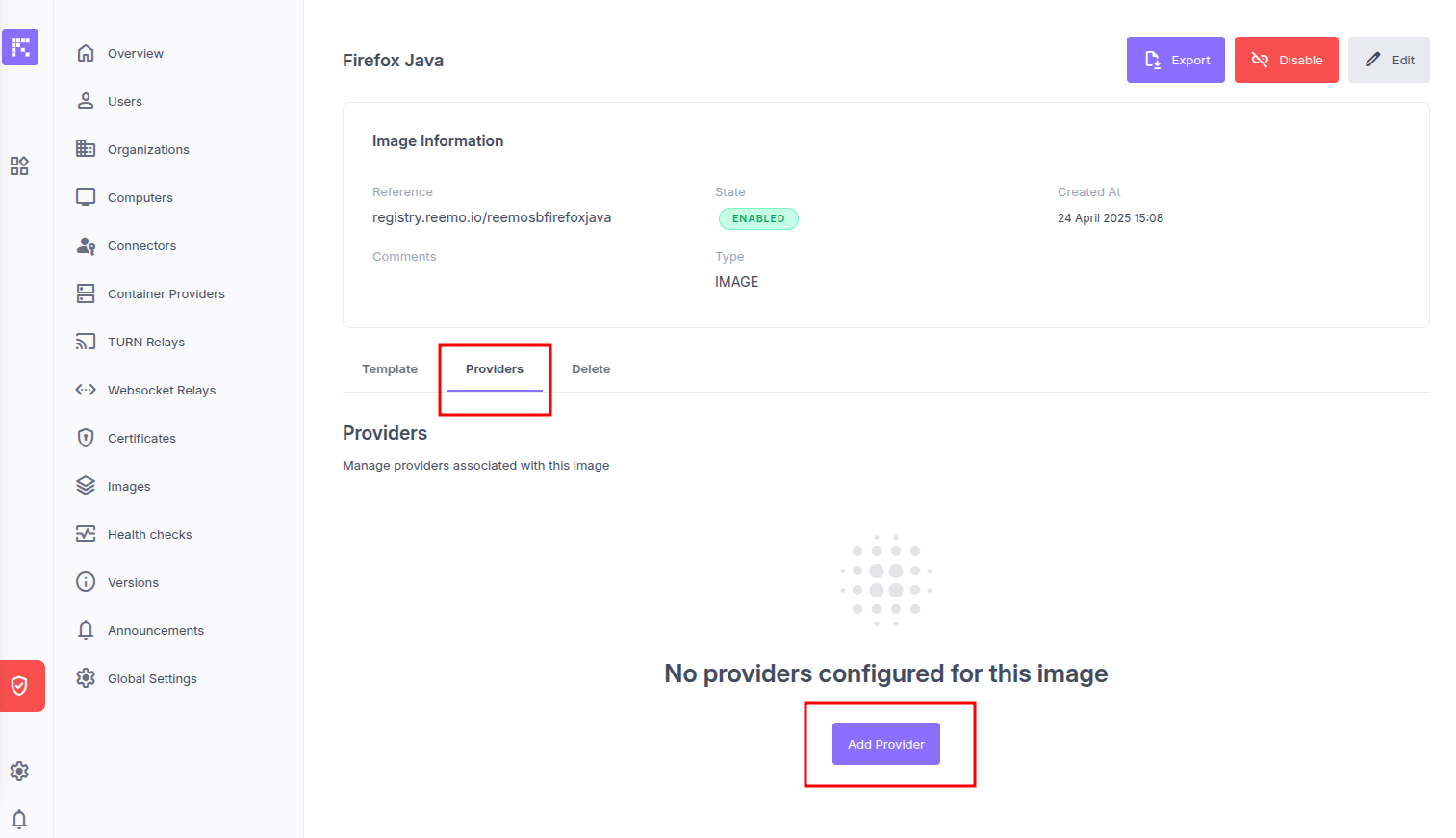Switch to the Template tab

(x=390, y=369)
